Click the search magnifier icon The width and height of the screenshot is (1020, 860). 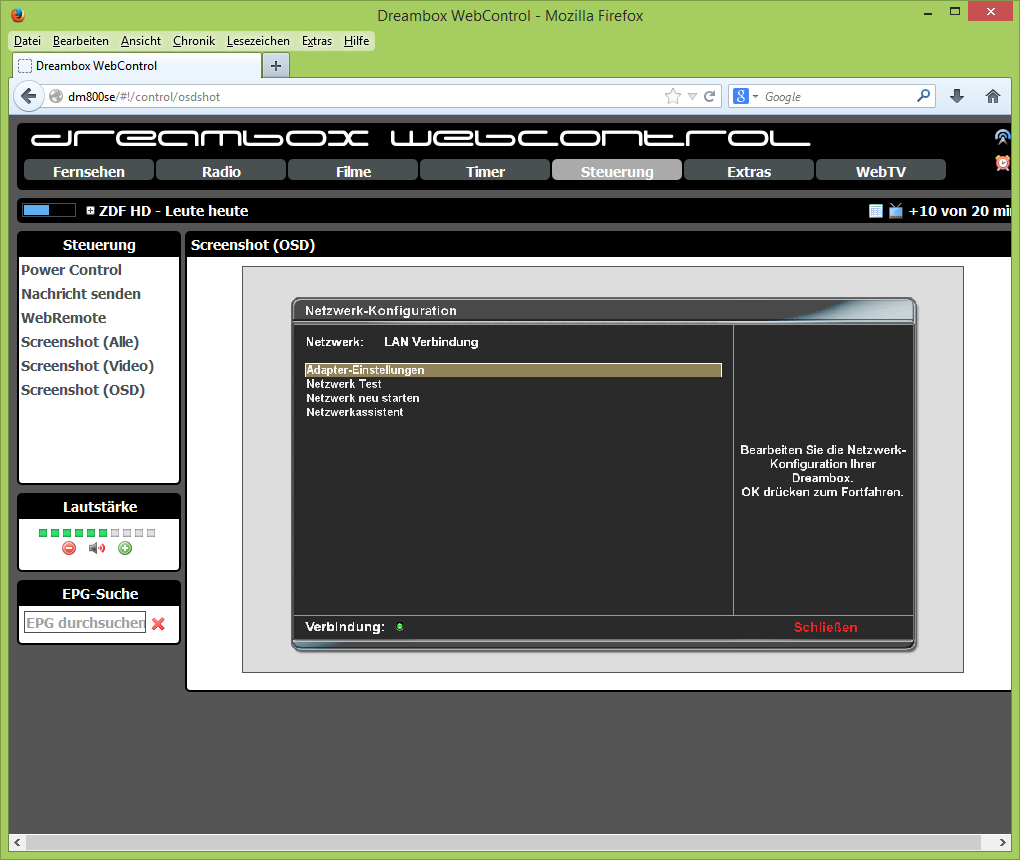click(923, 96)
